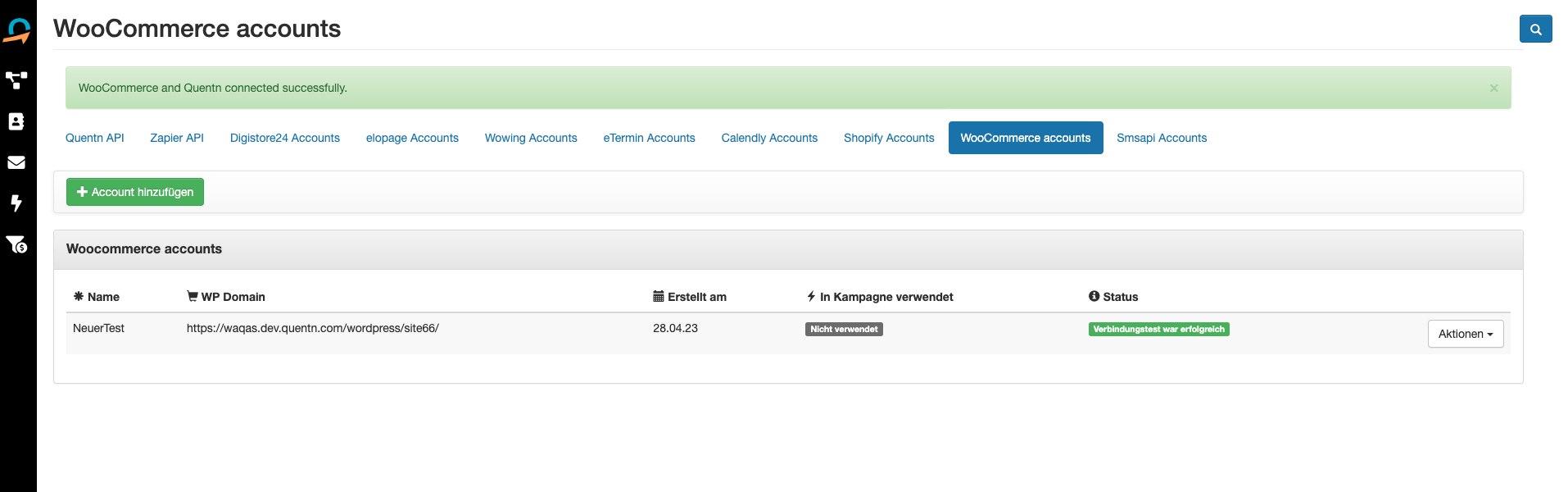Open the lightning bolt automation icon in the sidebar
This screenshot has width=1568, height=492.
pos(16,203)
